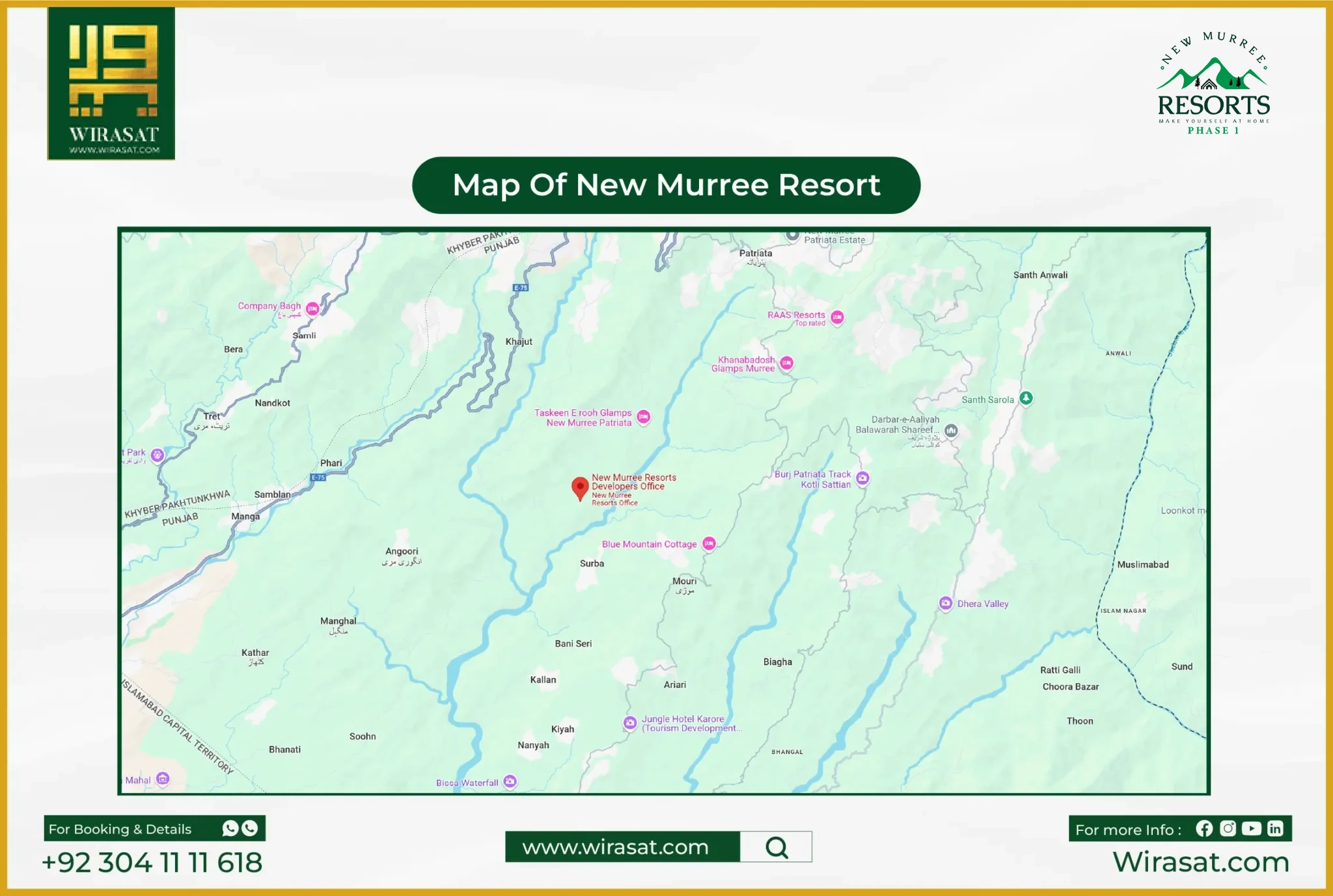
Task: Click the Santh Anwali label
Action: click(x=1041, y=275)
